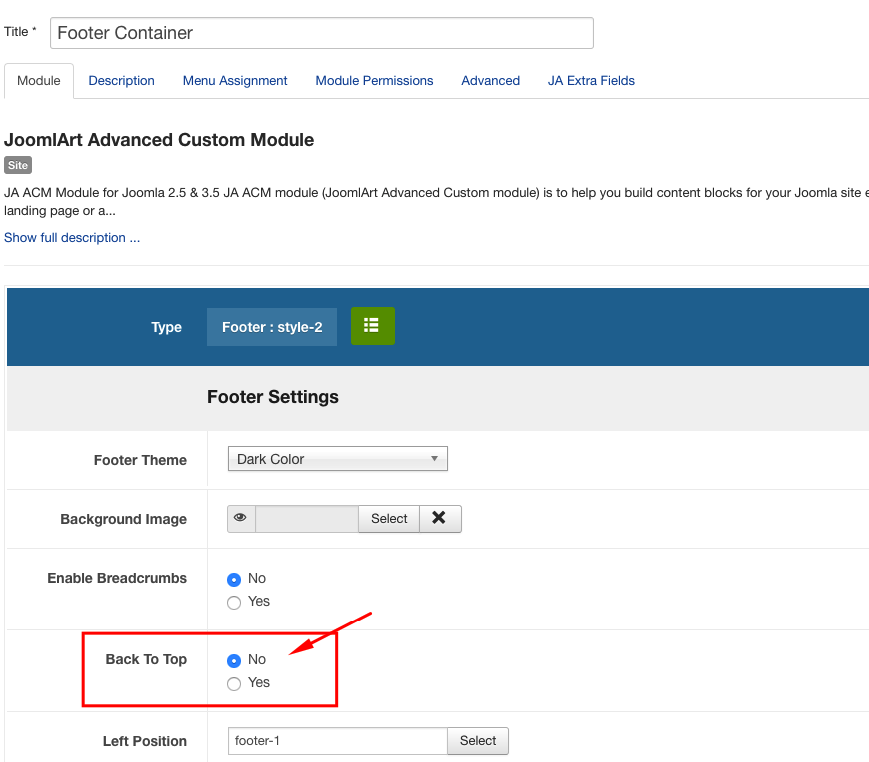
Task: Click Select button for Background Image
Action: (389, 518)
